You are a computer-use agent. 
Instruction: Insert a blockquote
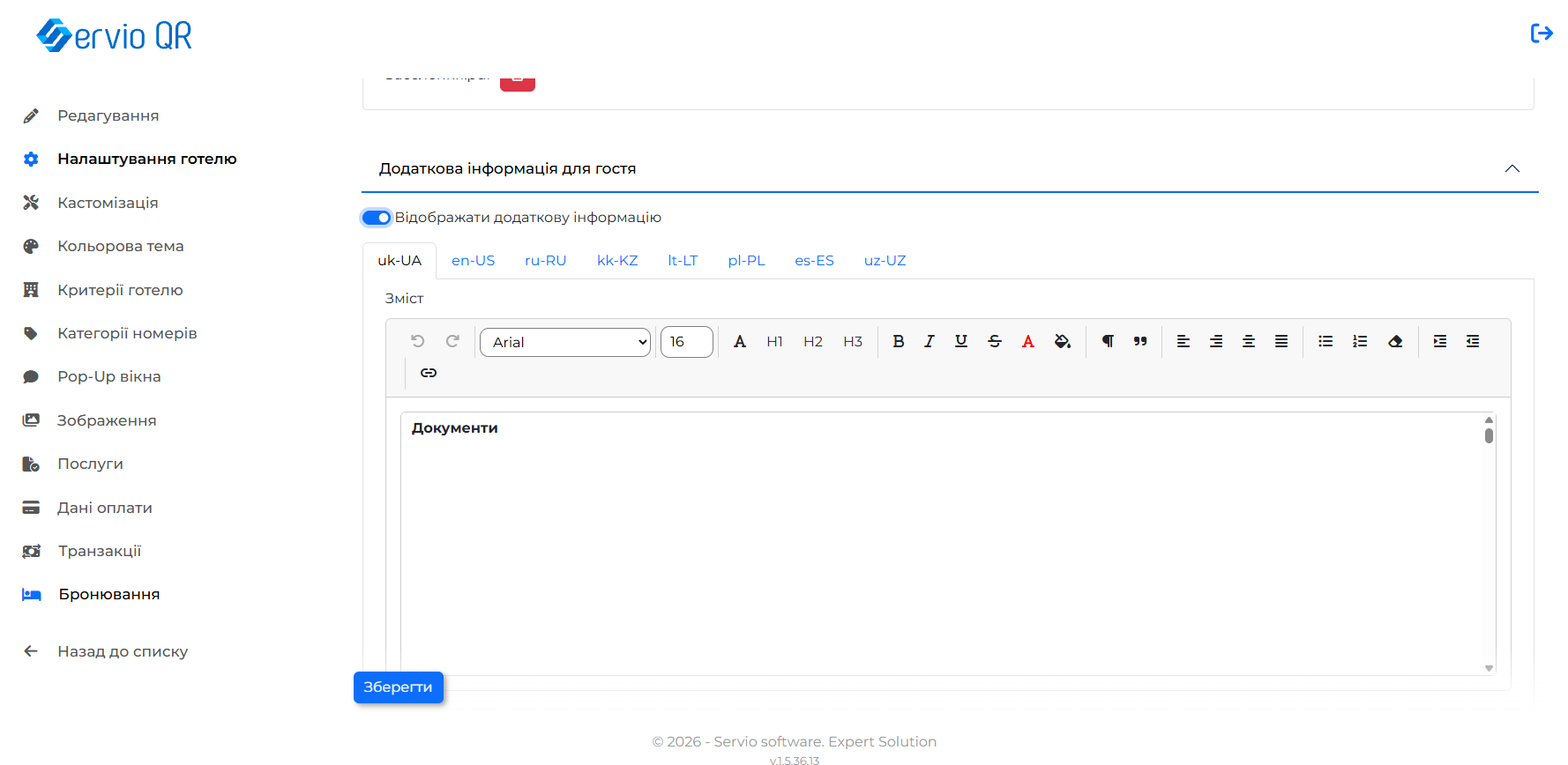[1140, 341]
